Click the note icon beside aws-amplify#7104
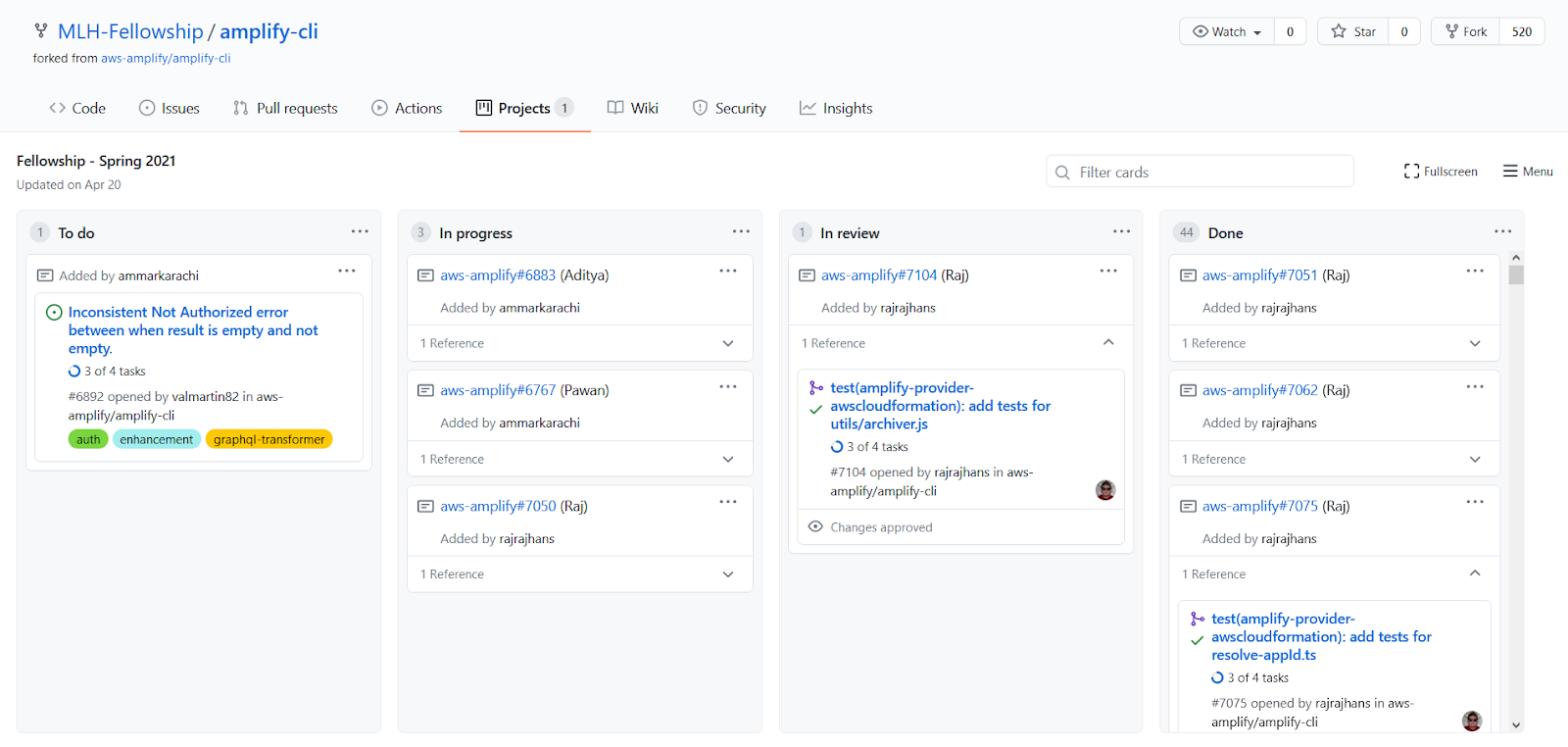 [x=807, y=275]
